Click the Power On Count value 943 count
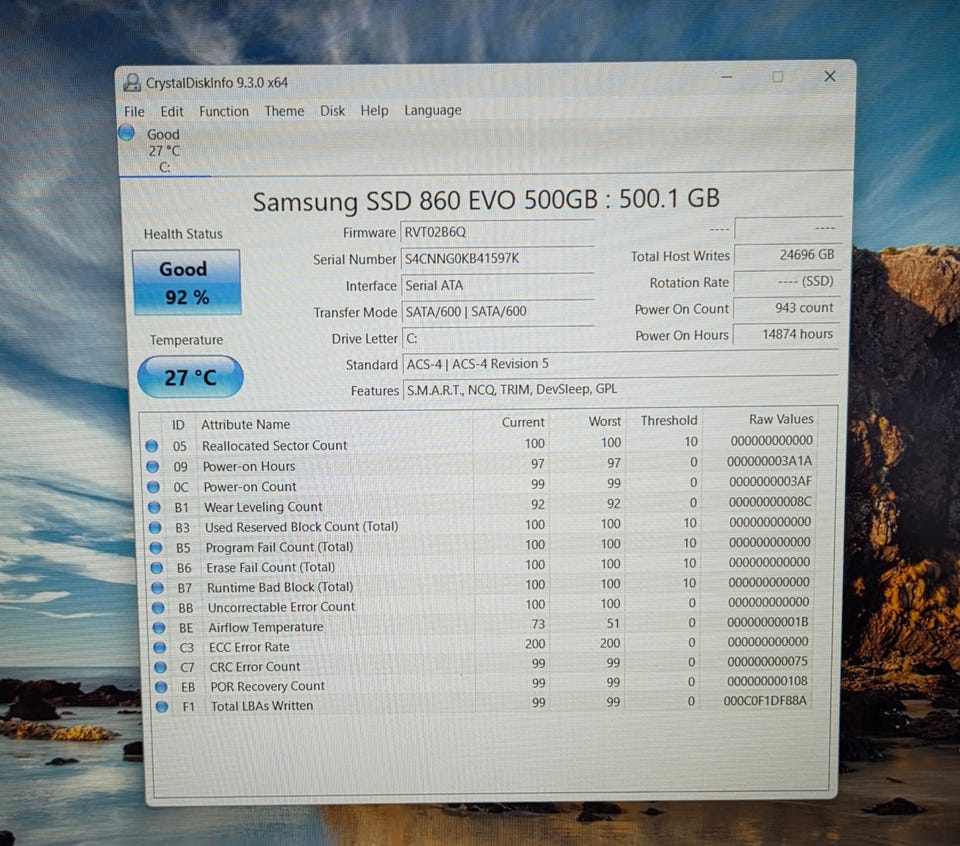This screenshot has width=960, height=846. [786, 308]
